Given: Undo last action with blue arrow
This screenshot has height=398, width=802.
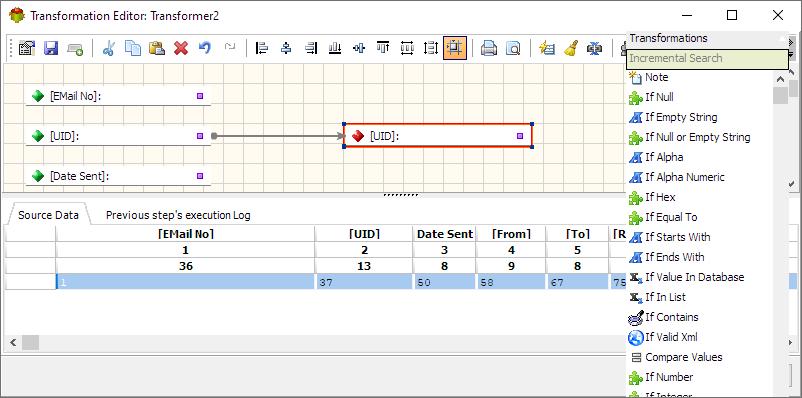Looking at the screenshot, I should 205,48.
